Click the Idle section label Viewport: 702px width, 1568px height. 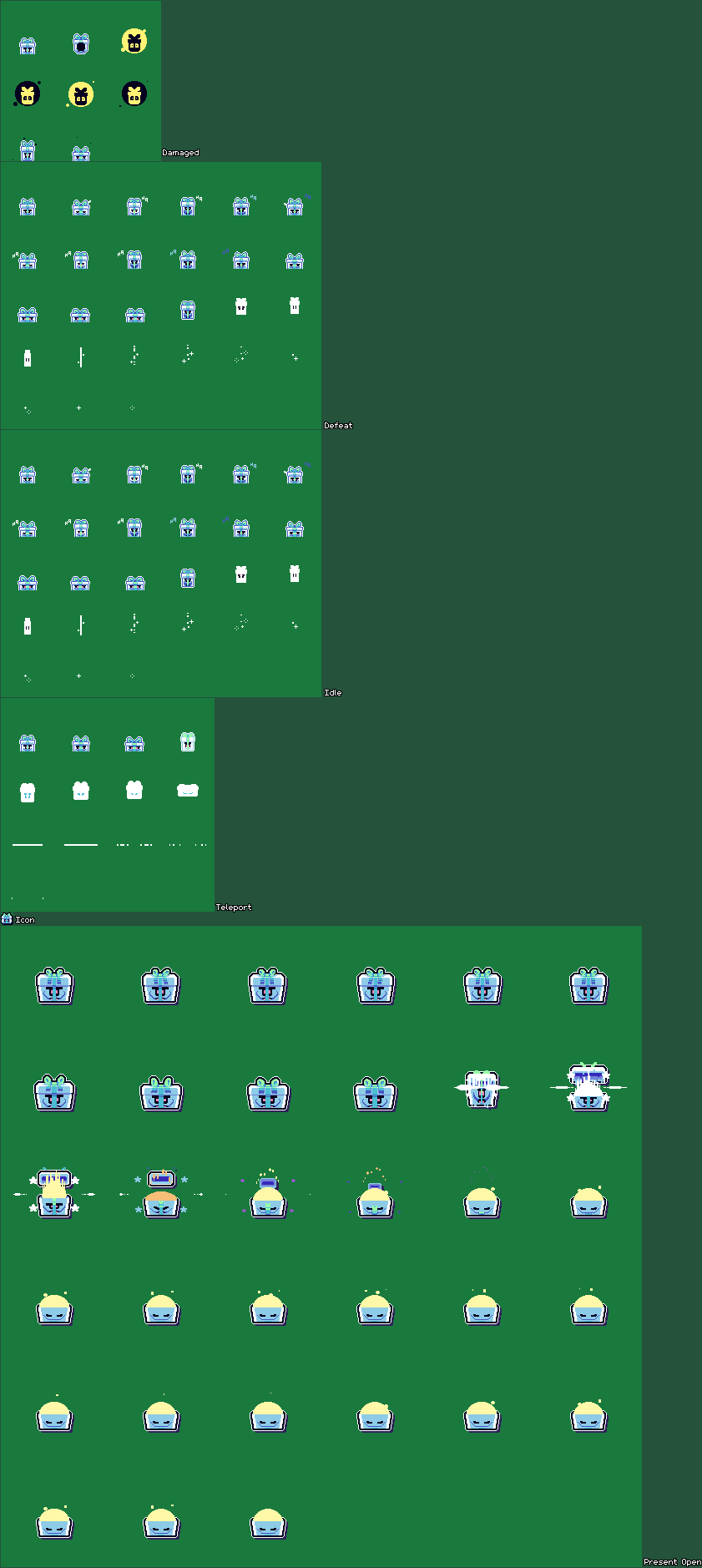[x=332, y=693]
